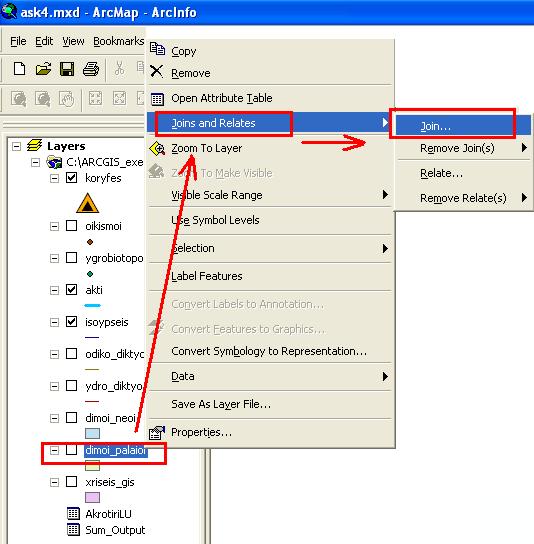This screenshot has width=534, height=544.
Task: Open the Edit menu
Action: [44, 41]
